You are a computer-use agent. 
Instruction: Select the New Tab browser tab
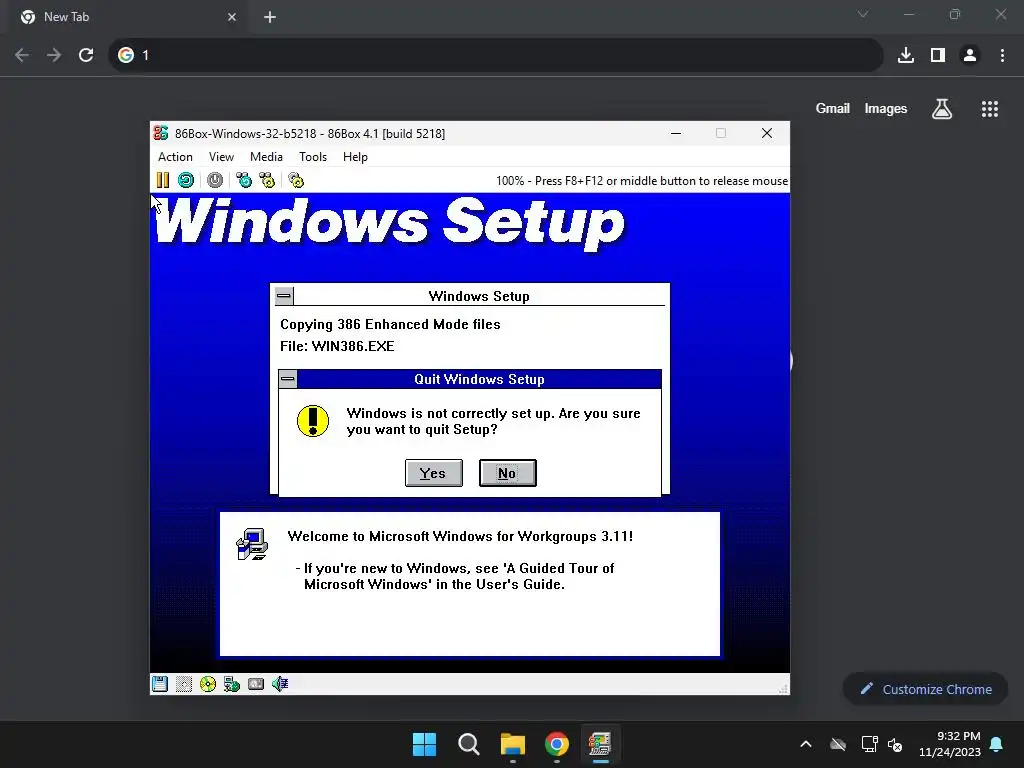[127, 17]
